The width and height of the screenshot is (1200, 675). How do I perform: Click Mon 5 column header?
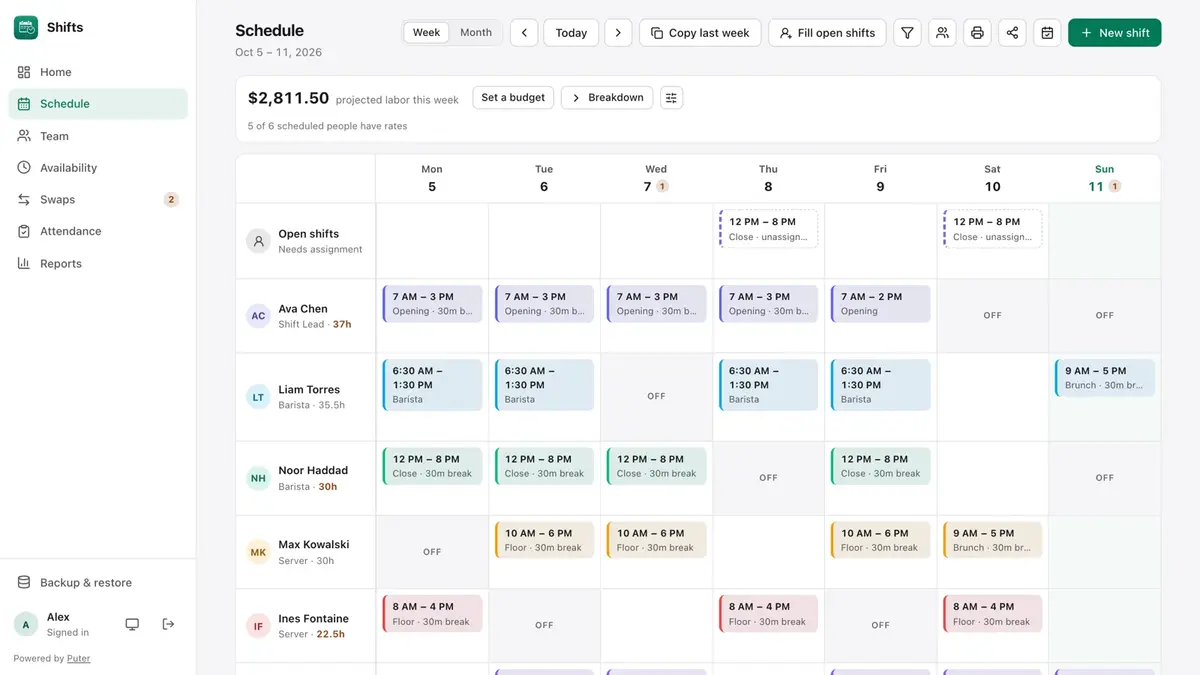pos(432,179)
